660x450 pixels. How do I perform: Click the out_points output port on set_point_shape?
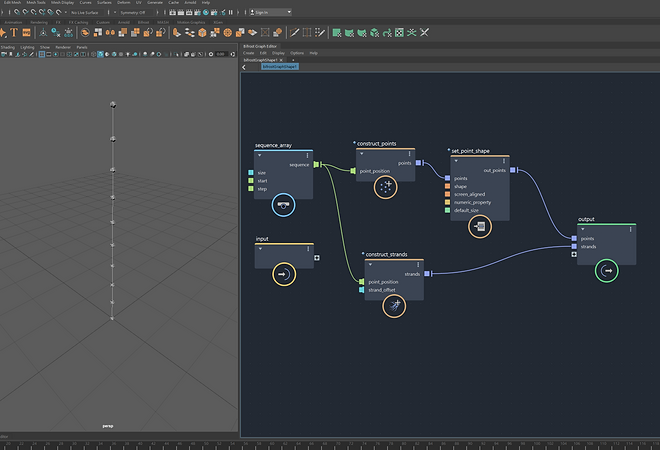(512, 170)
